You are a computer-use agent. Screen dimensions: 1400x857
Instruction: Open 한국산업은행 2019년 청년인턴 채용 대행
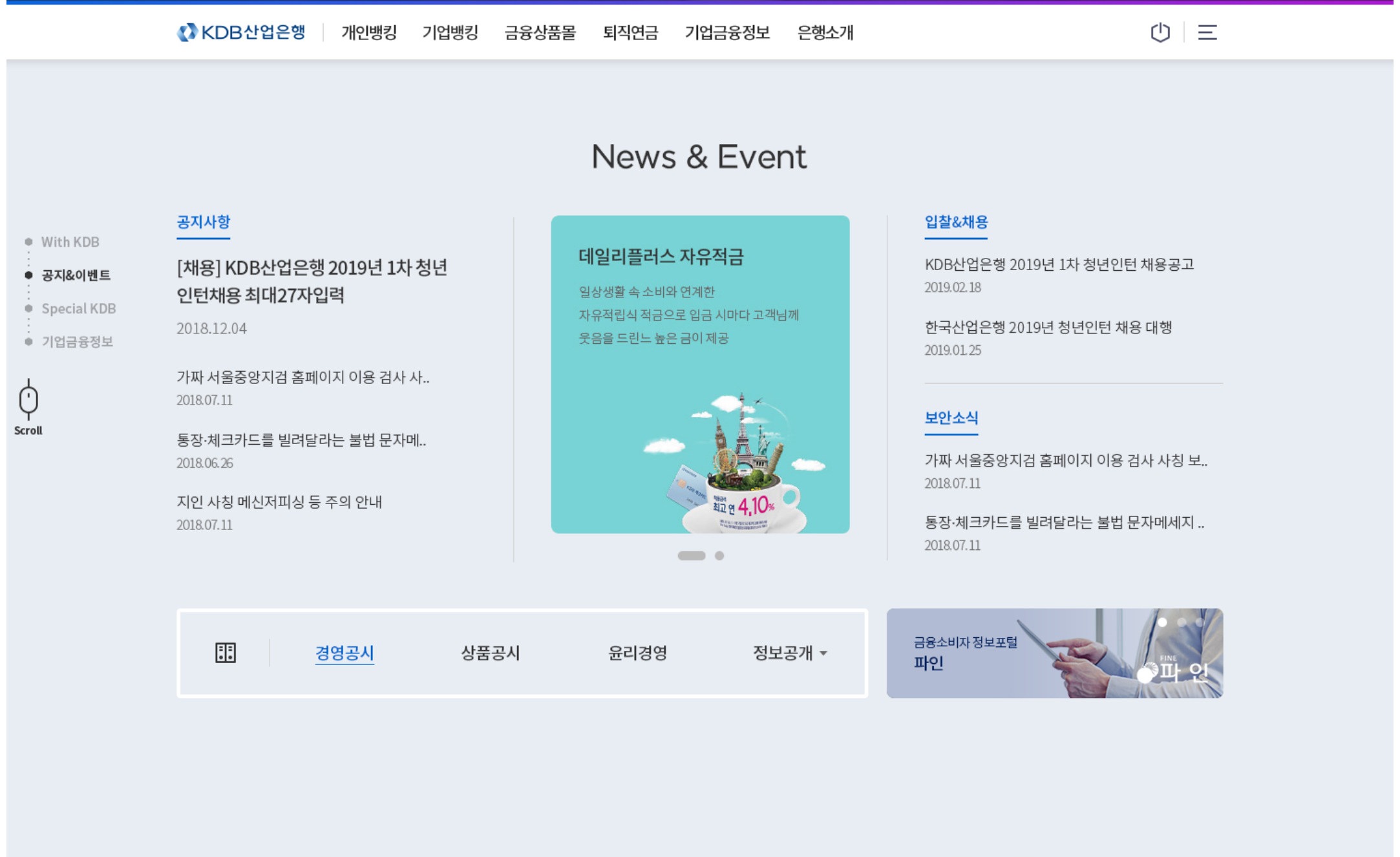coord(1048,327)
